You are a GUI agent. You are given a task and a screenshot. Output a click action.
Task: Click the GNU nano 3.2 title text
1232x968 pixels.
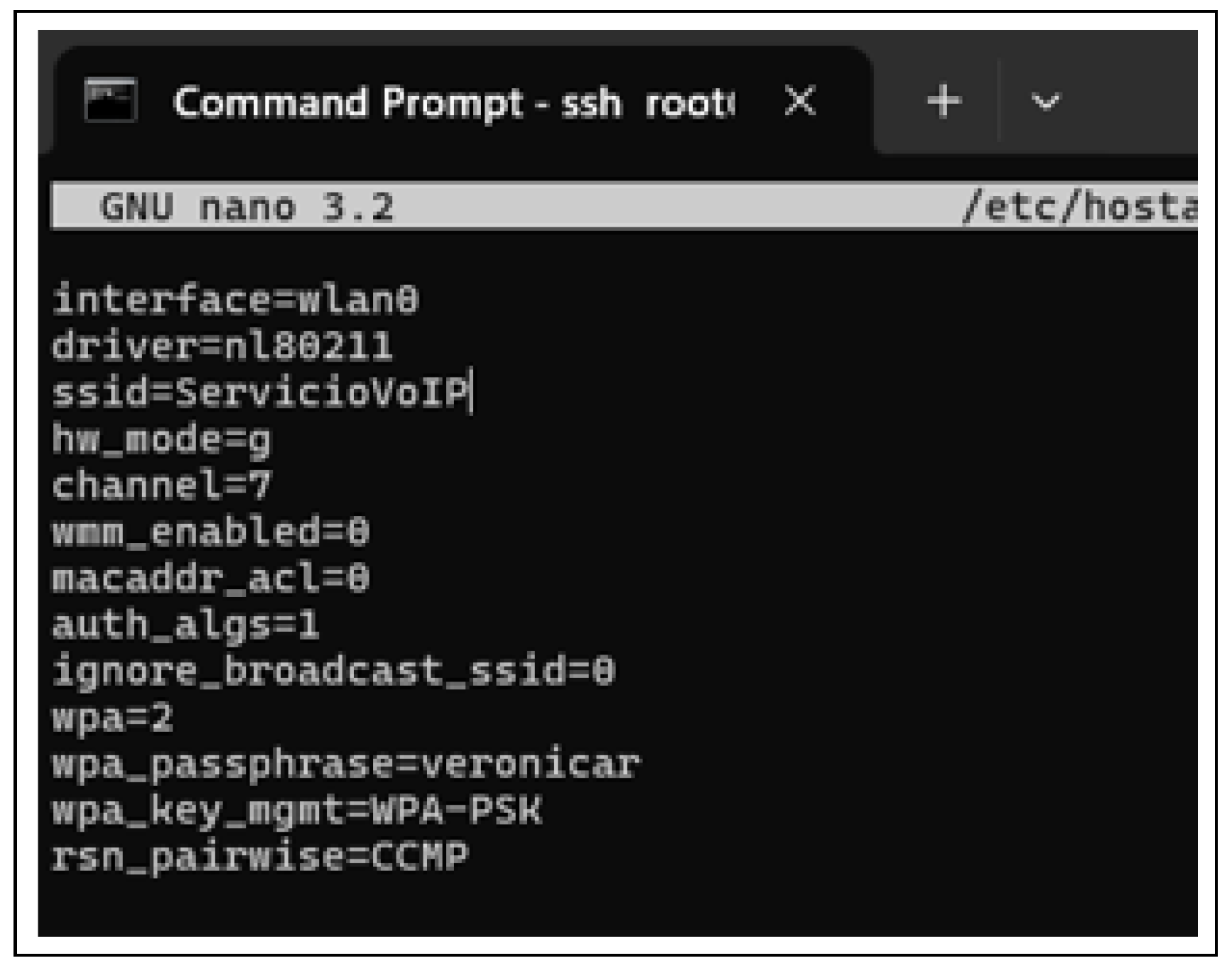[246, 208]
